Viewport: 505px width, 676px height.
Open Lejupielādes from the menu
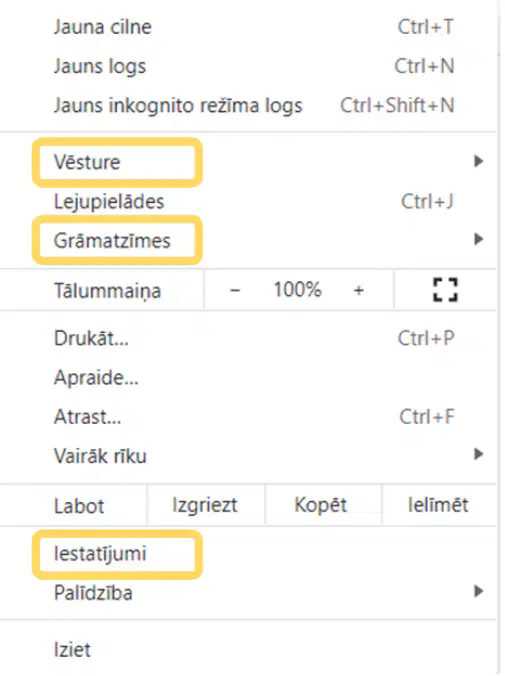click(x=248, y=201)
